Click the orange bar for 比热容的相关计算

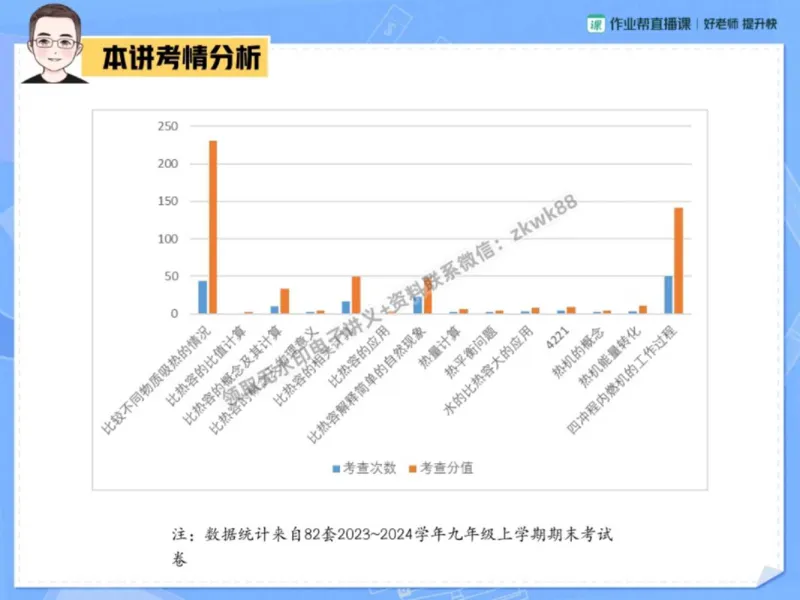point(356,295)
